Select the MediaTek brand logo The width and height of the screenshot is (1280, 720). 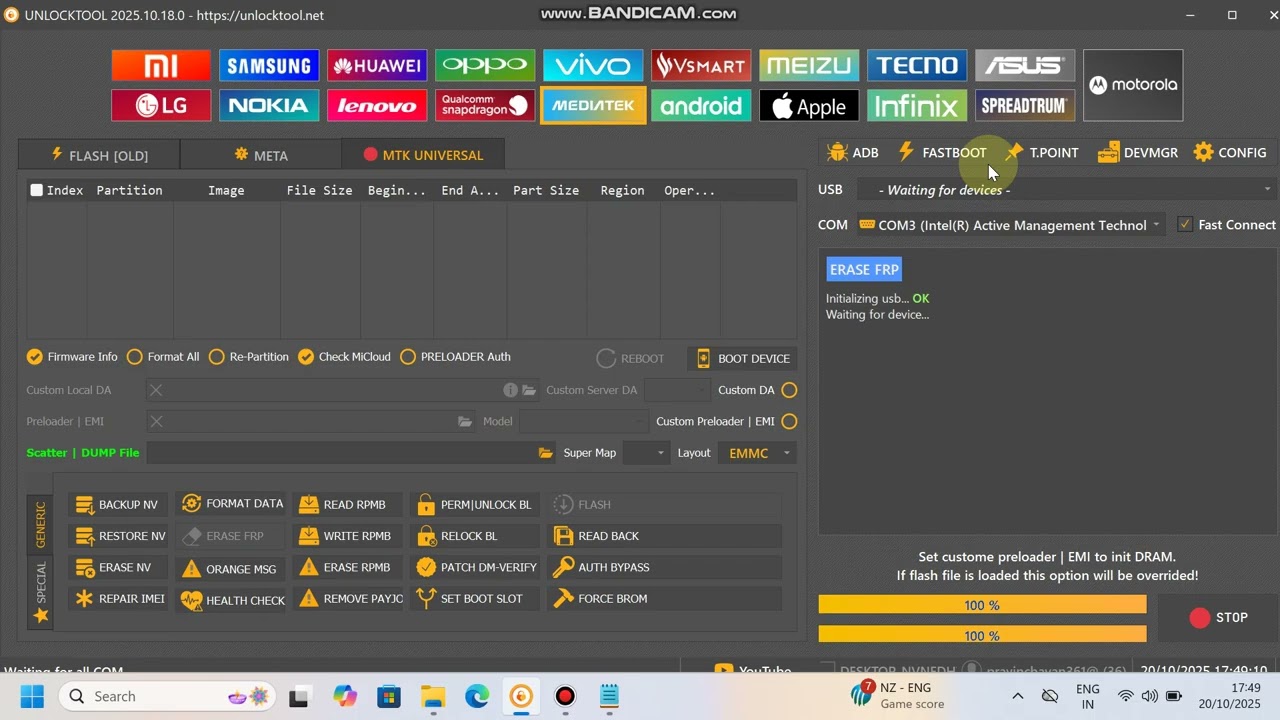pyautogui.click(x=593, y=105)
